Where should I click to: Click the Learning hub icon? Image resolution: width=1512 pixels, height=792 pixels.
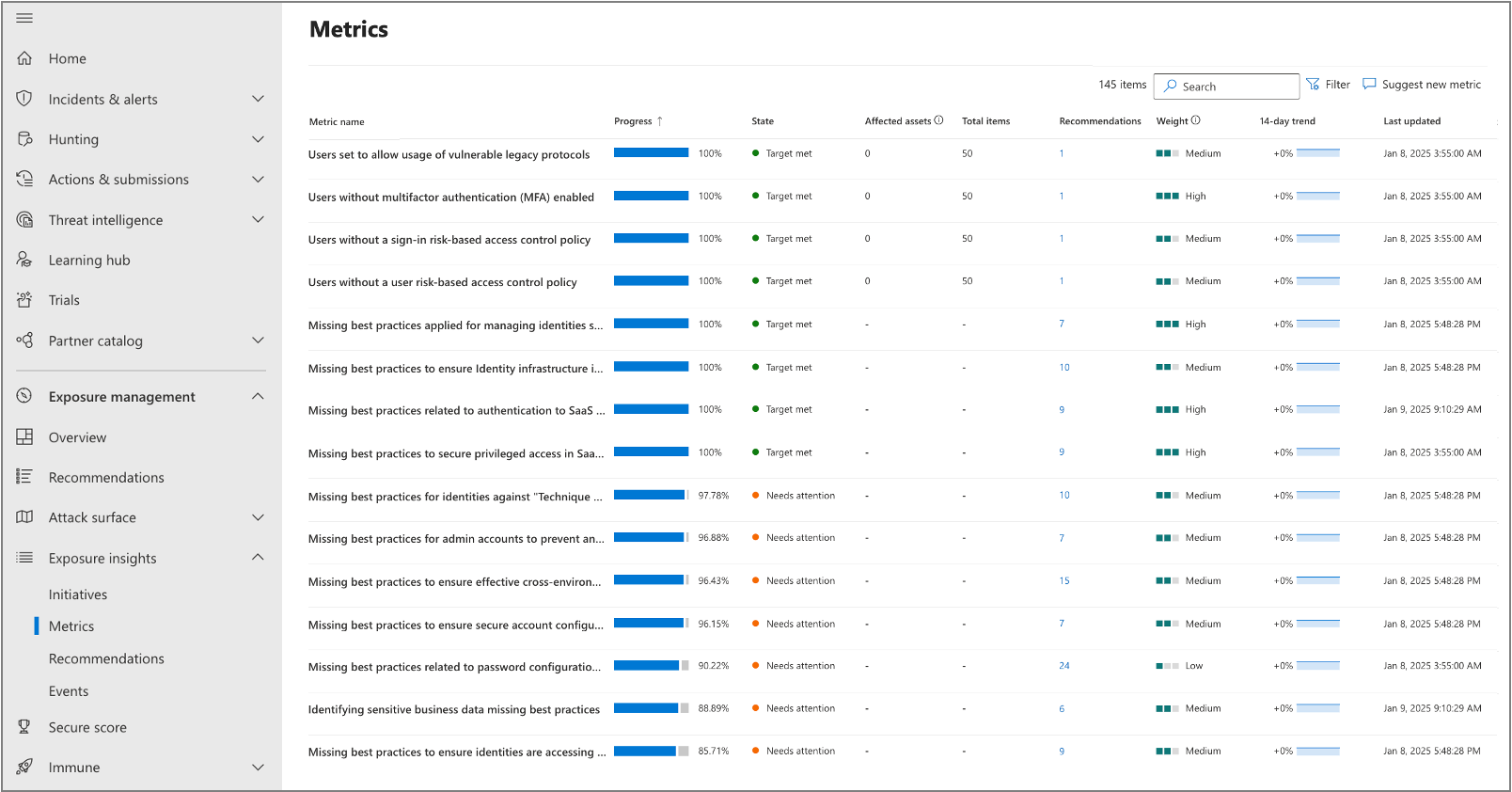[x=24, y=260]
